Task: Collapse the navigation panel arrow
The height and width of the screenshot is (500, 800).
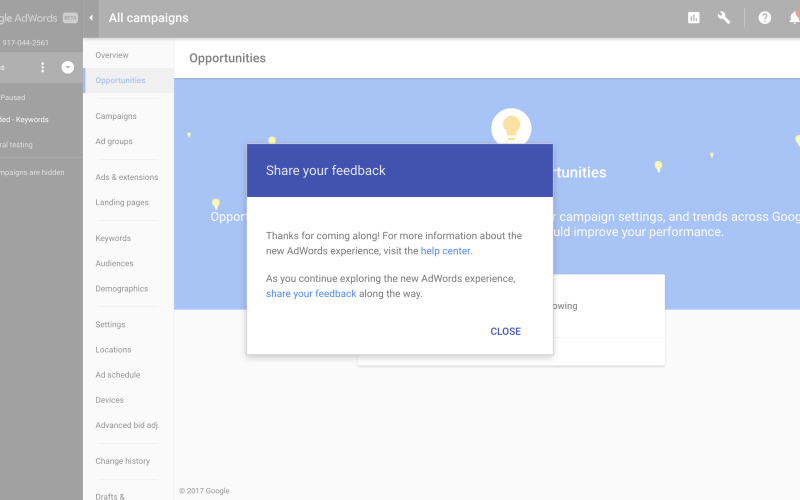Action: pyautogui.click(x=91, y=18)
